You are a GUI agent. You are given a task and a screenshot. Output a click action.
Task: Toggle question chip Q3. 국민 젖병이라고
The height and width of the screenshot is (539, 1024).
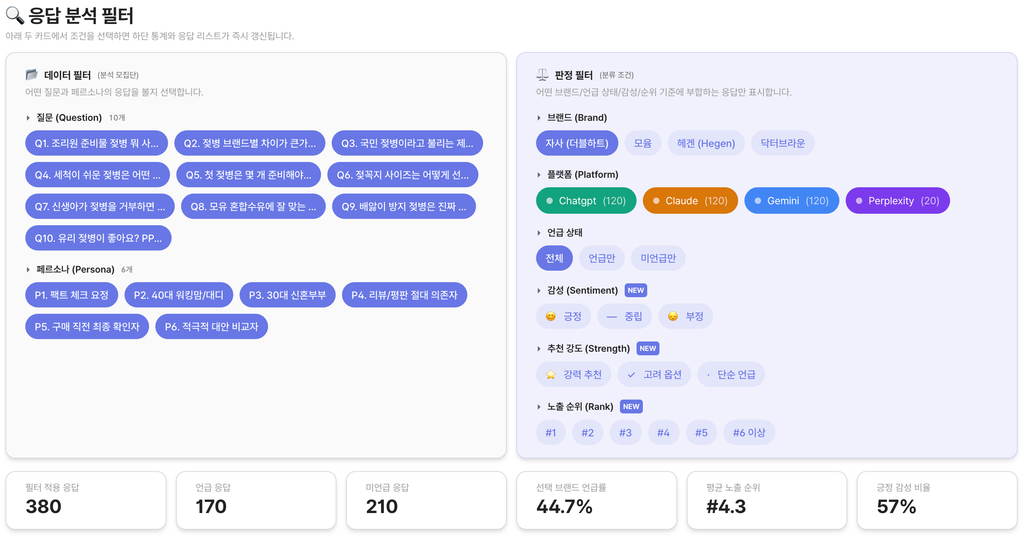click(x=408, y=143)
